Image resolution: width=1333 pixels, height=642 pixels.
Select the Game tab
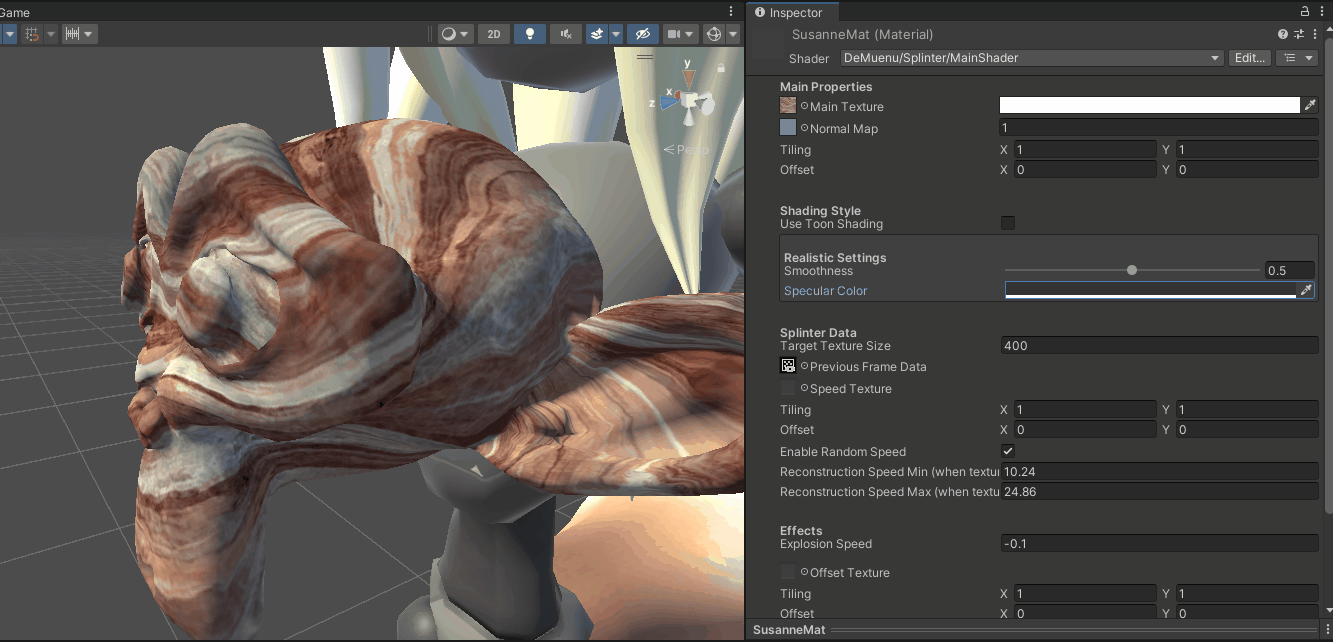point(14,13)
